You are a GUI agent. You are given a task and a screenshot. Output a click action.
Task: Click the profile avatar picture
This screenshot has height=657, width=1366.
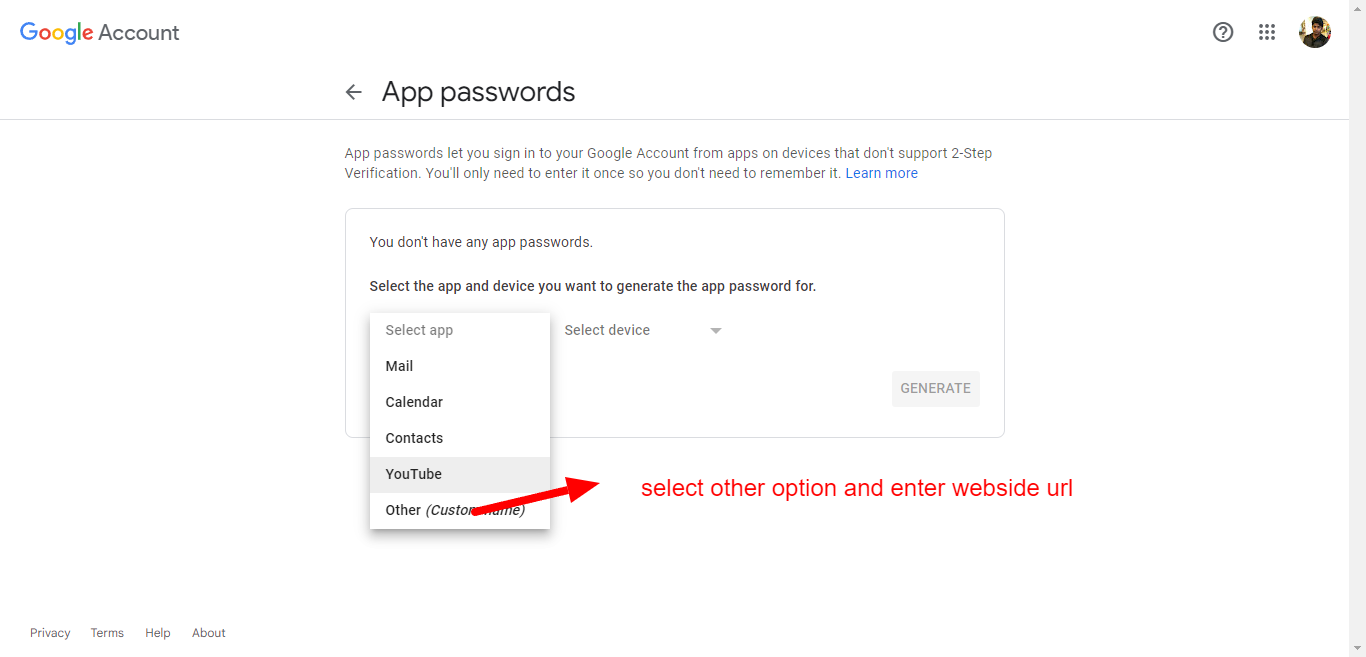(x=1314, y=32)
